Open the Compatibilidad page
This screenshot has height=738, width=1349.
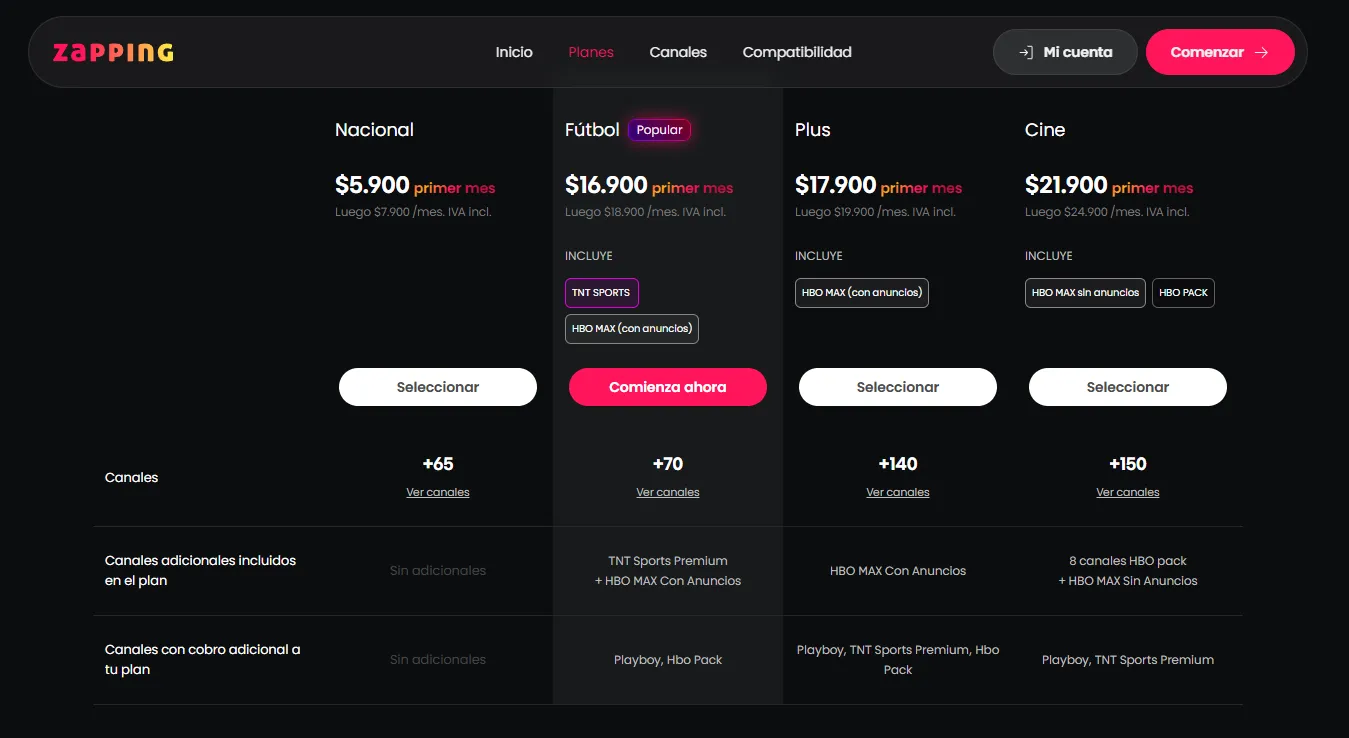[x=797, y=52]
